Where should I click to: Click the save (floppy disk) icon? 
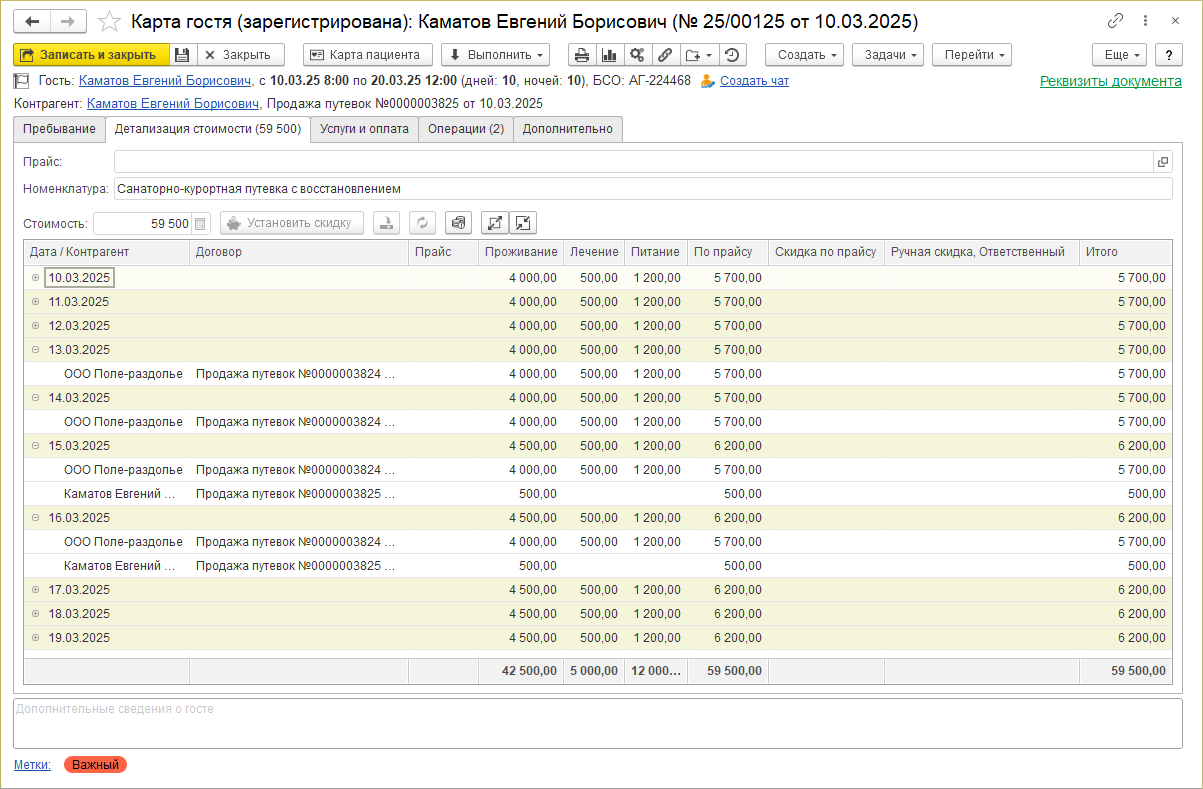click(182, 55)
